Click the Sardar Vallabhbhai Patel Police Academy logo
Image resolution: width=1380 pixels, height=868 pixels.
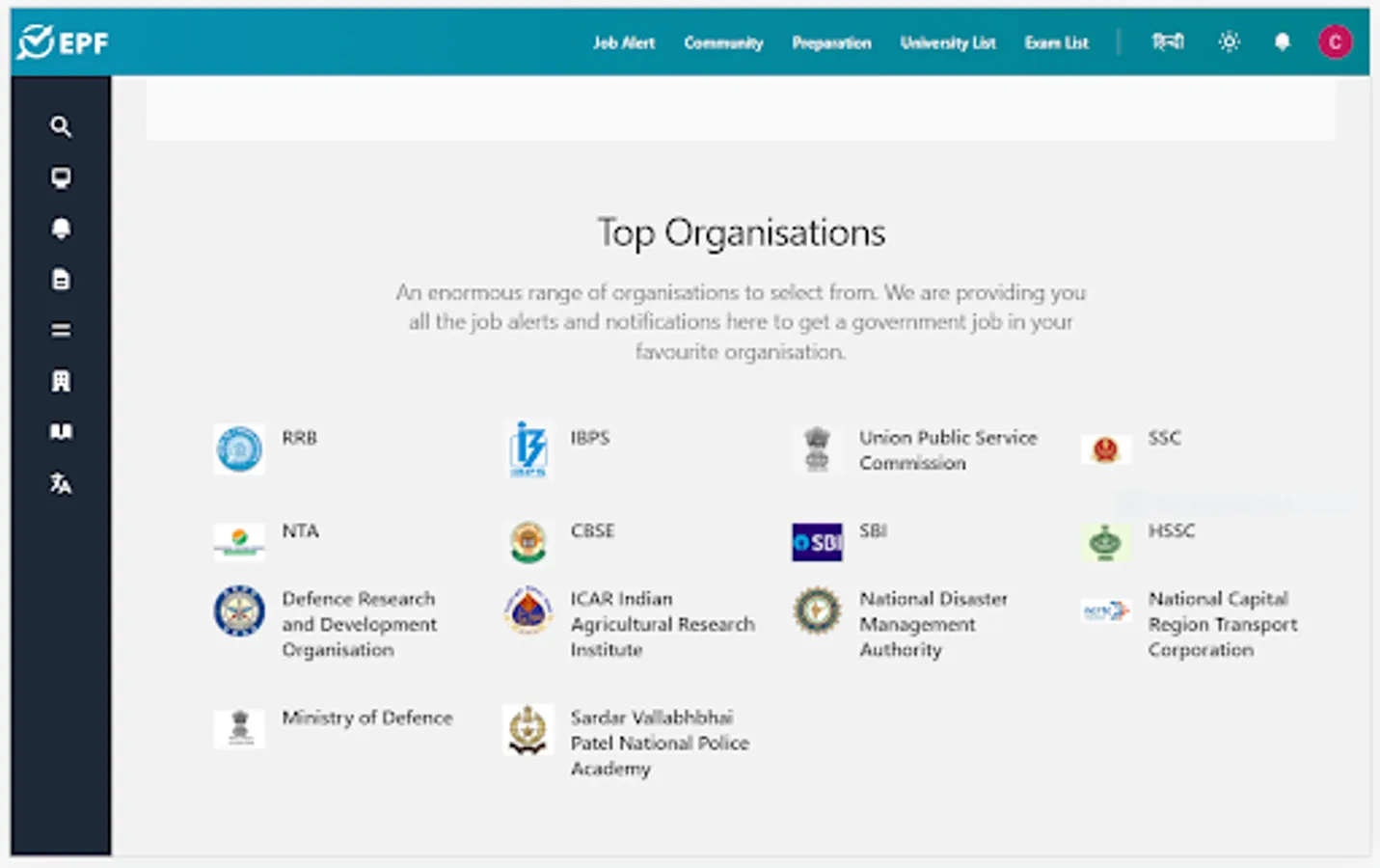pyautogui.click(x=528, y=729)
